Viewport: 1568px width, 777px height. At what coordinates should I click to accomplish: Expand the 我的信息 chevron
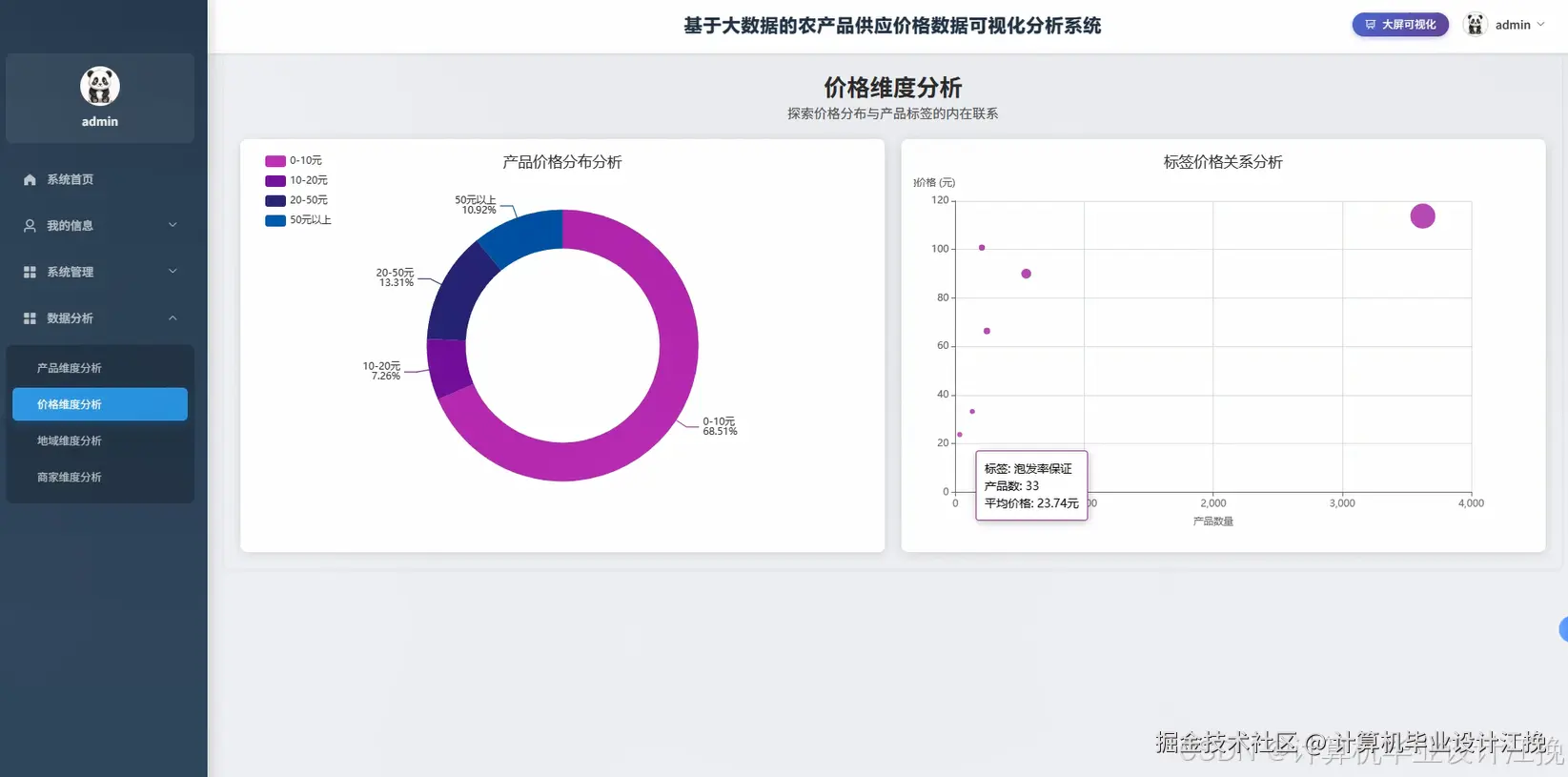173,225
